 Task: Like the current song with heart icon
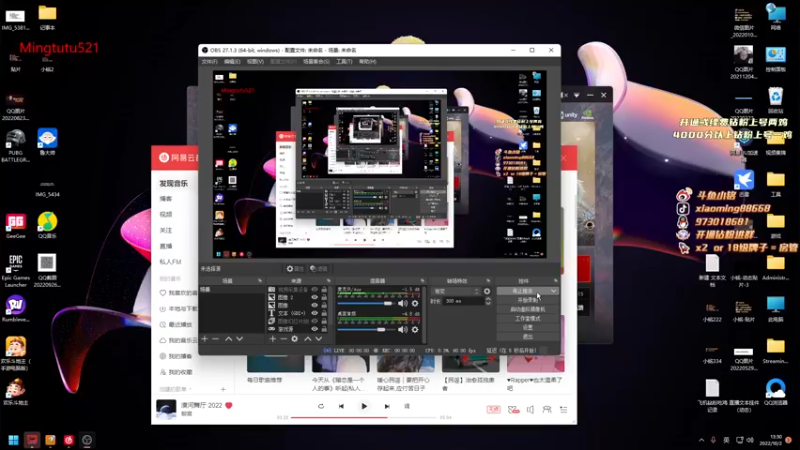[229, 406]
